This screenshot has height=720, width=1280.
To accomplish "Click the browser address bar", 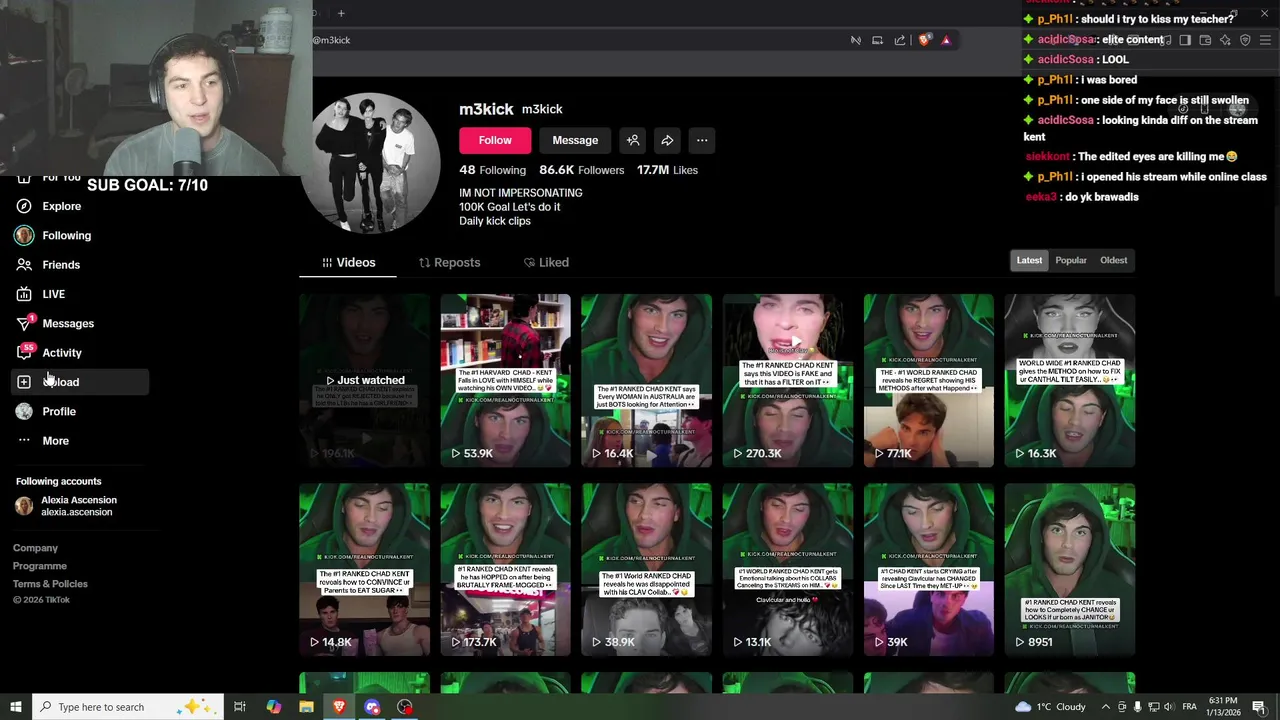I will 580,40.
